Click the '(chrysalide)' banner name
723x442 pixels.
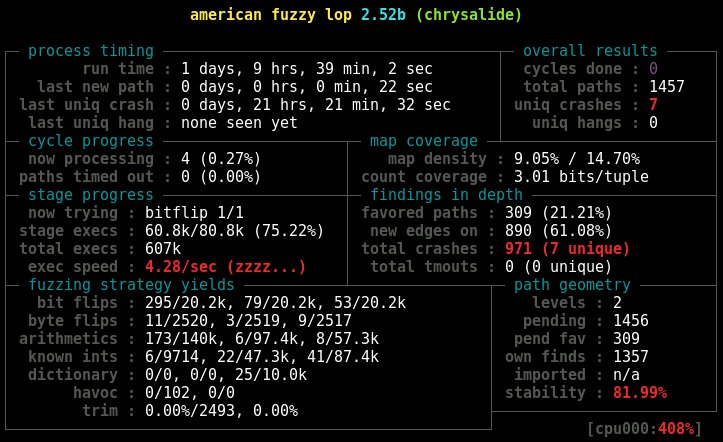pos(469,15)
